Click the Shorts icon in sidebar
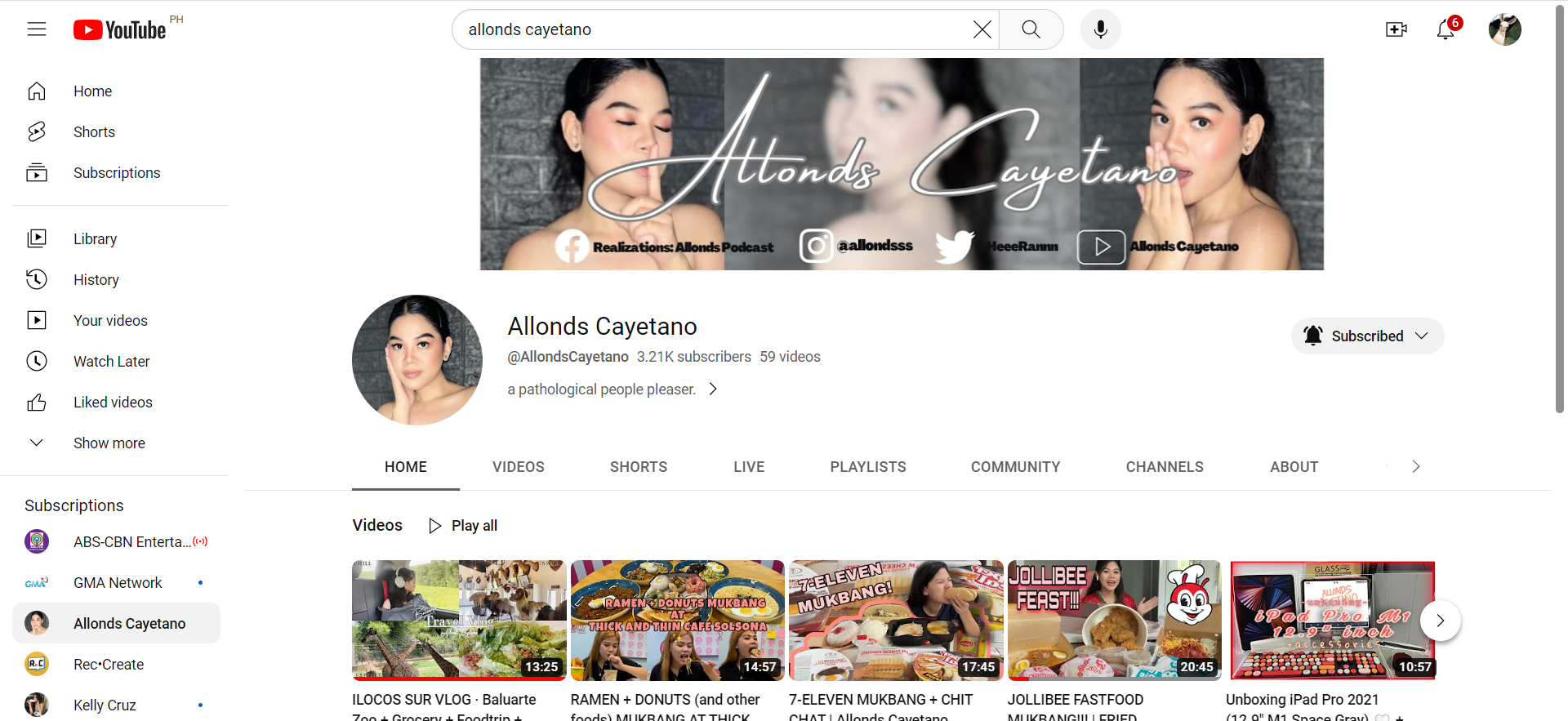This screenshot has width=1568, height=721. [x=37, y=132]
